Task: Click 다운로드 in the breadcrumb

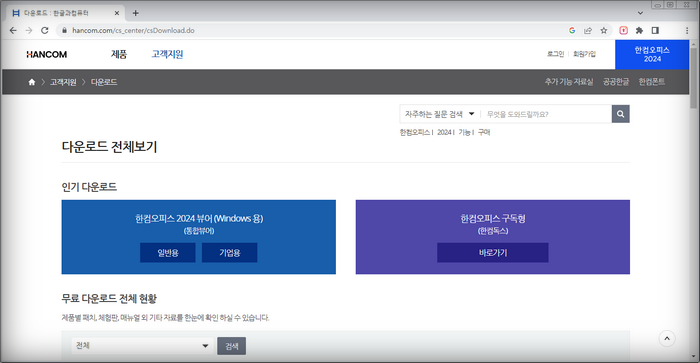Action: (104, 82)
